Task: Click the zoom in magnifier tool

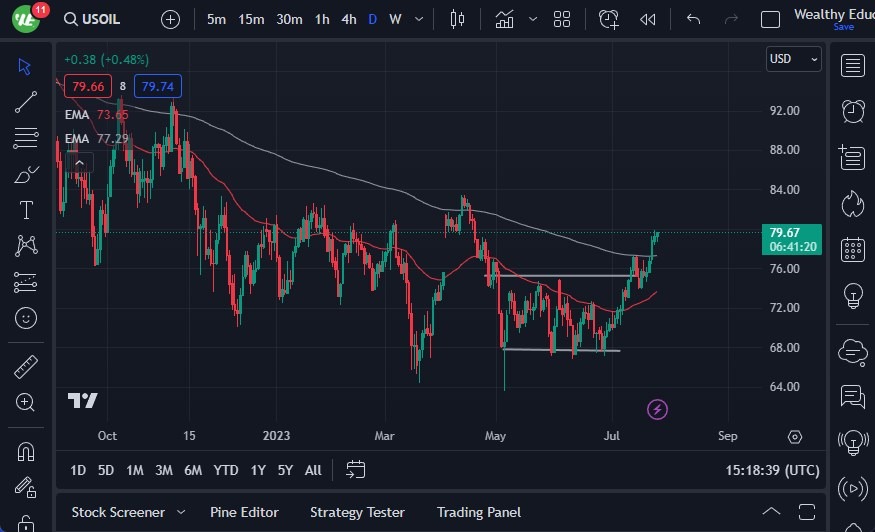Action: (x=26, y=402)
